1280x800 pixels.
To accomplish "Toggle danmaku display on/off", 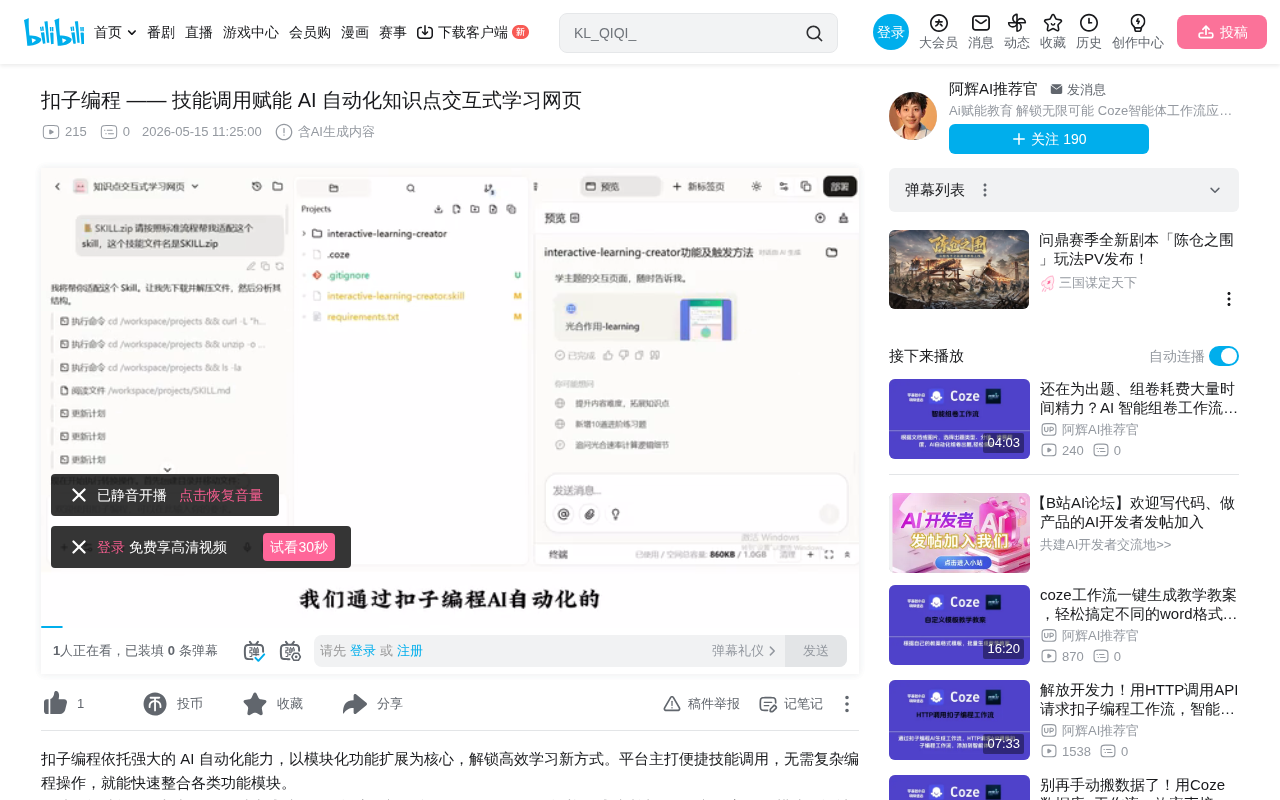I will (254, 651).
